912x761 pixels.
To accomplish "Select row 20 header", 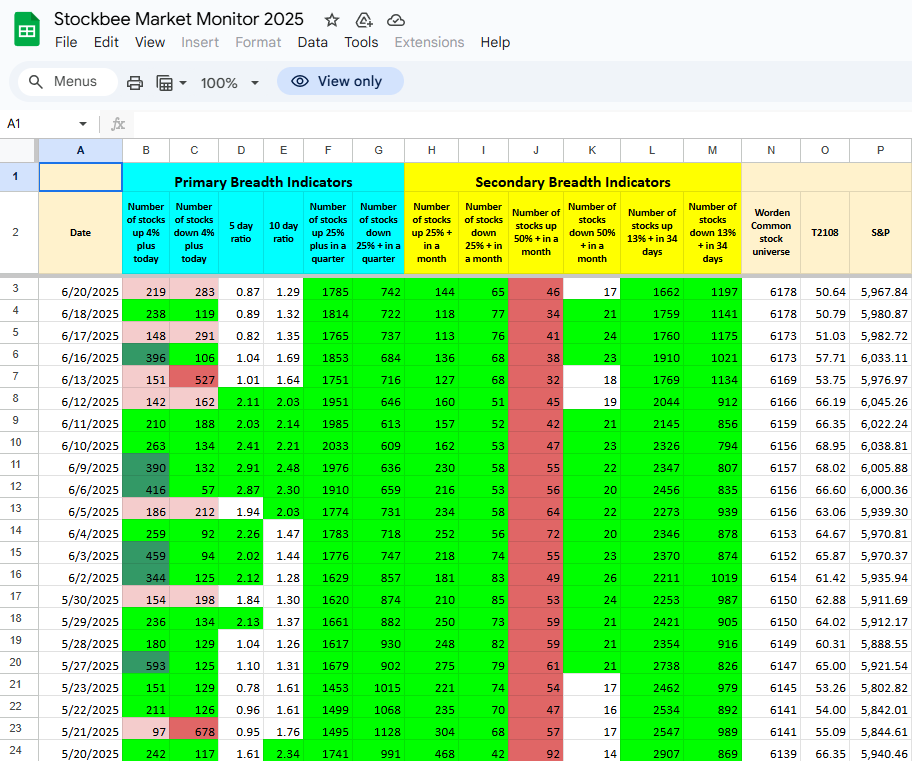I will [19, 663].
